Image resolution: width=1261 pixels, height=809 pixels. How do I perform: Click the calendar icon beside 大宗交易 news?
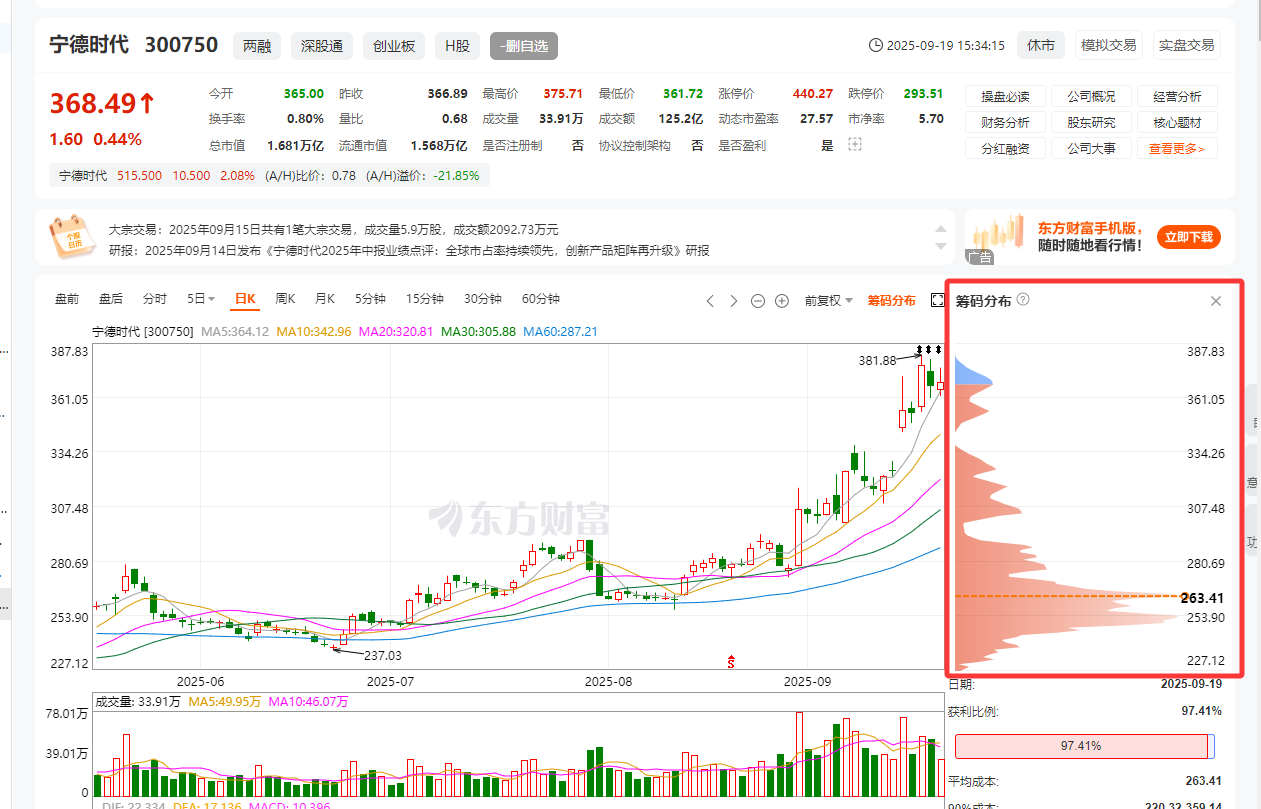click(x=72, y=236)
